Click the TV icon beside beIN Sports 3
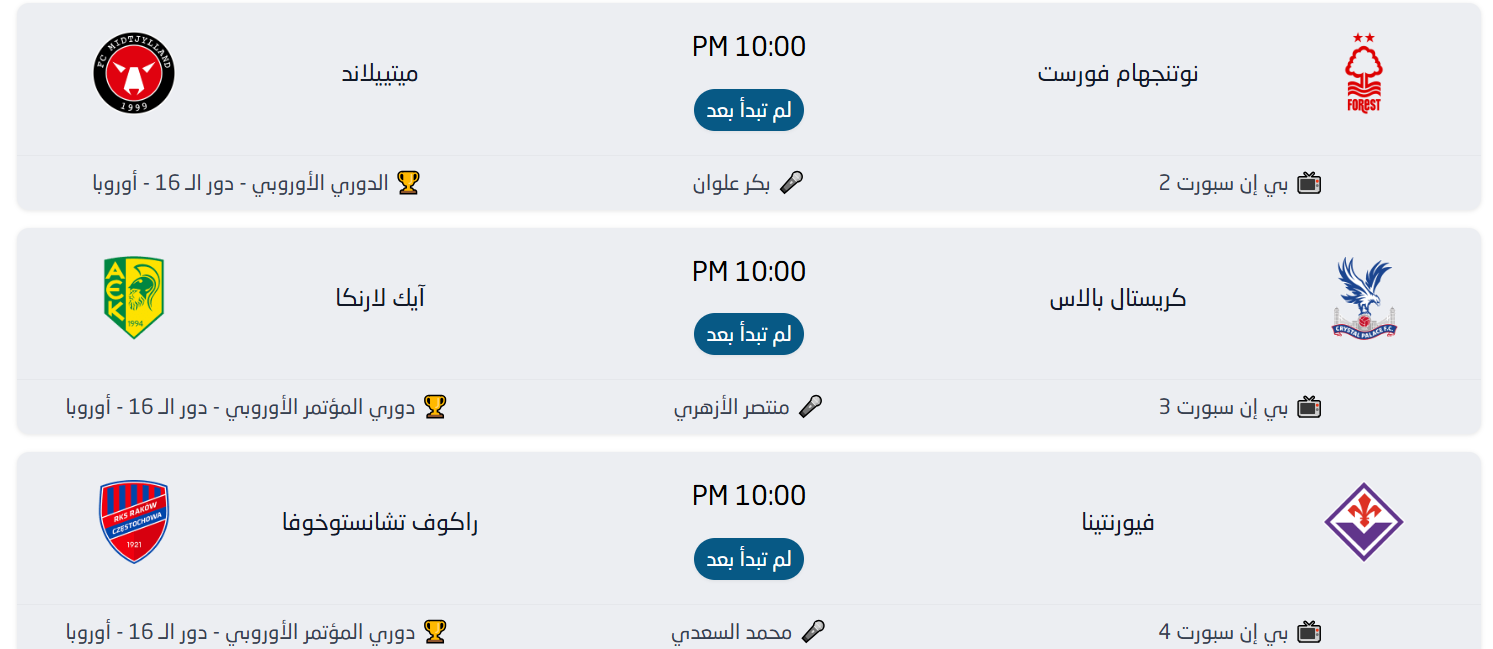The image size is (1493, 649). (x=1309, y=407)
